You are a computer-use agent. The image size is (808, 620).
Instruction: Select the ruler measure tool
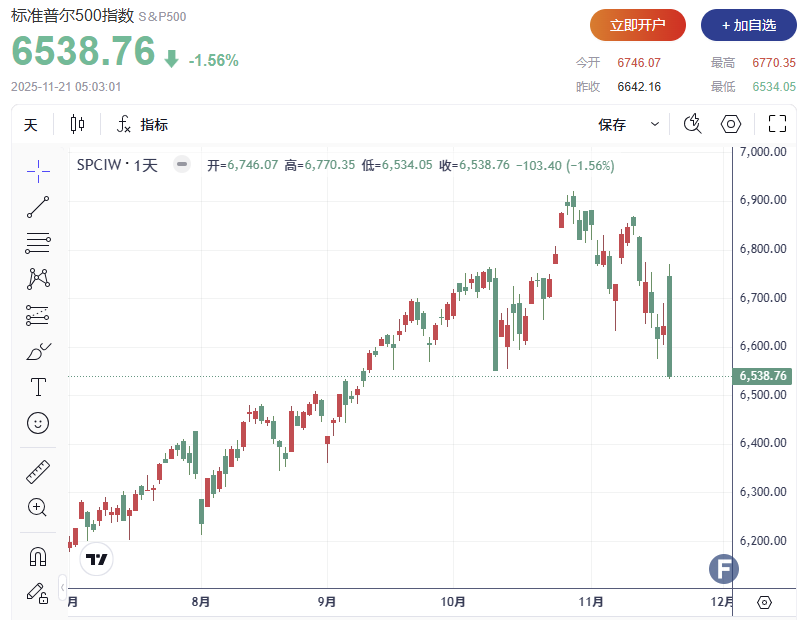(x=38, y=471)
